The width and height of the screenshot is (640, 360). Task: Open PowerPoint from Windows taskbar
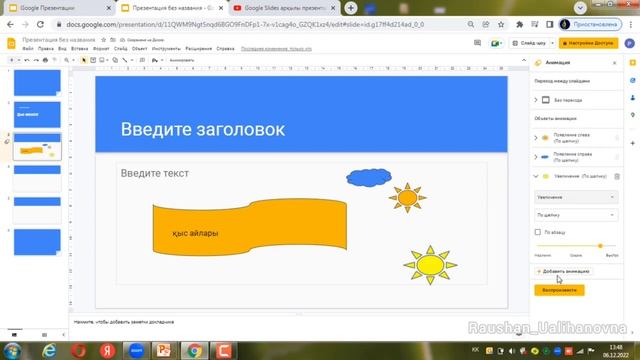[164, 351]
